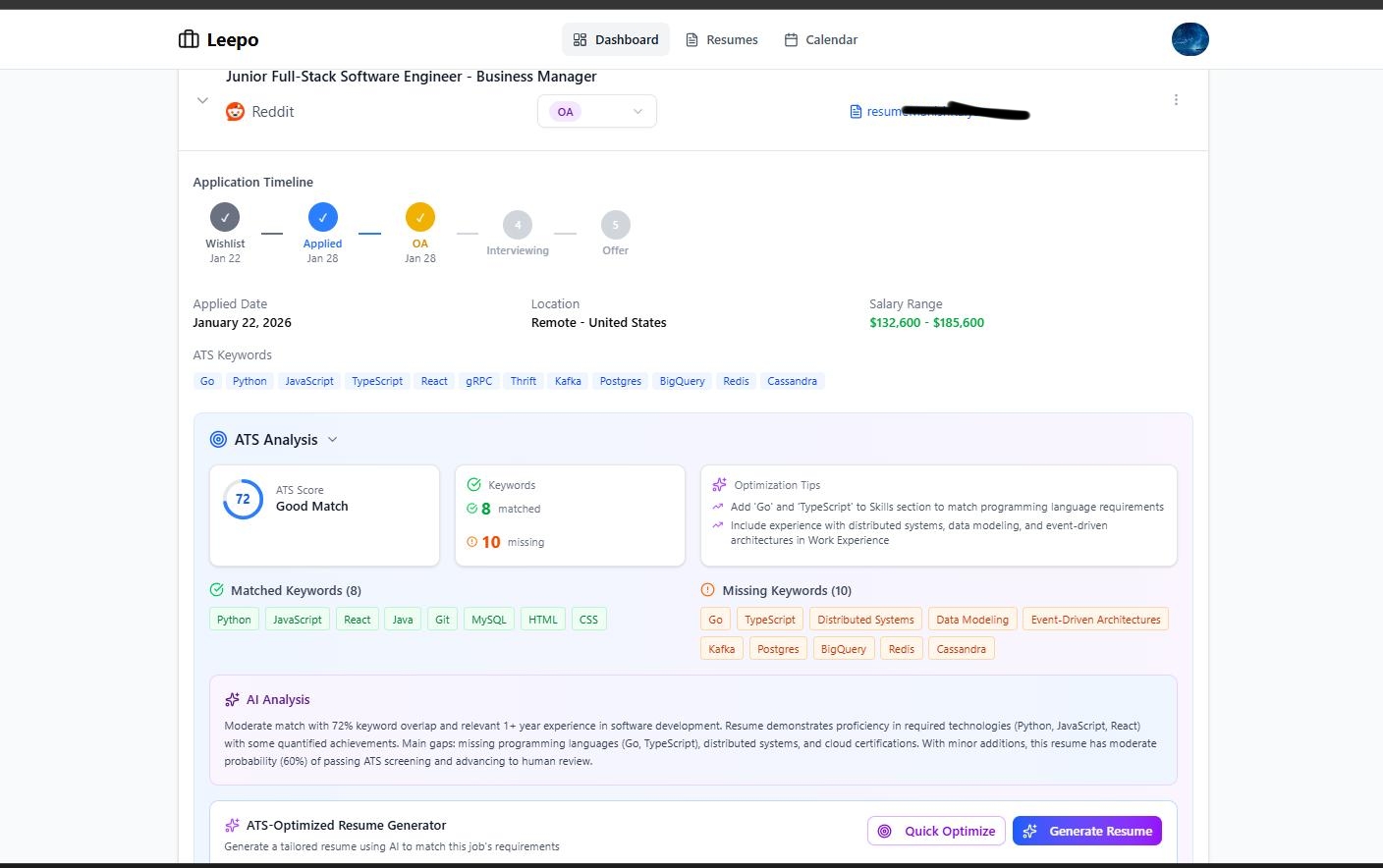Select the ATS Analysis target icon

click(x=218, y=439)
